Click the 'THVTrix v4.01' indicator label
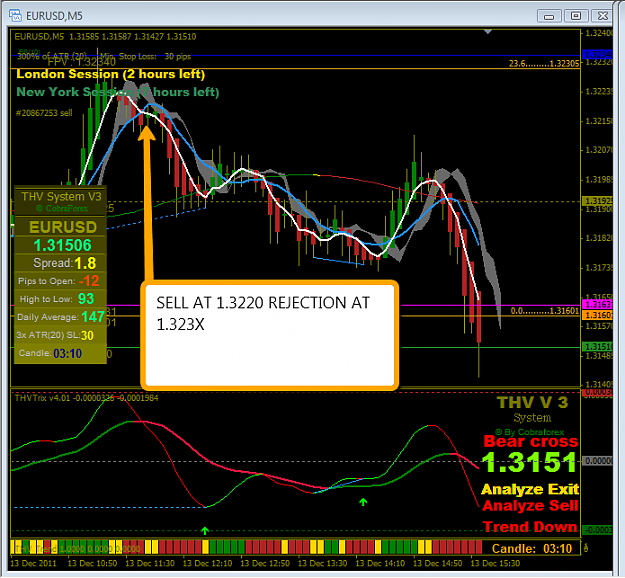The height and width of the screenshot is (578, 625). (x=42, y=398)
